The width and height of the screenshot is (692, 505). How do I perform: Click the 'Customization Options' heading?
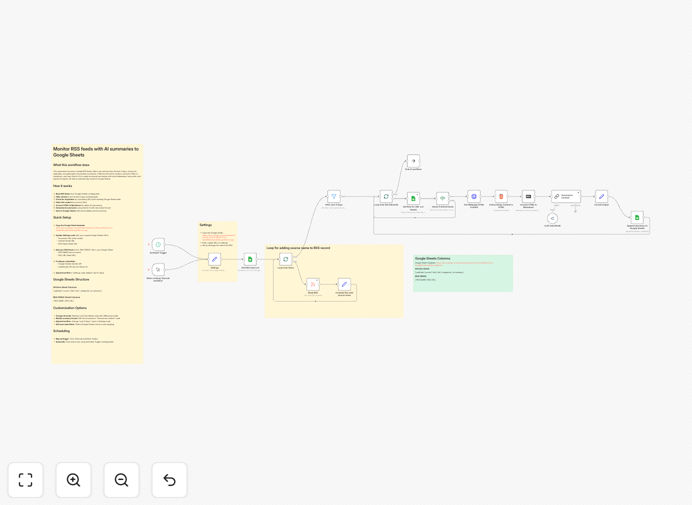70,308
